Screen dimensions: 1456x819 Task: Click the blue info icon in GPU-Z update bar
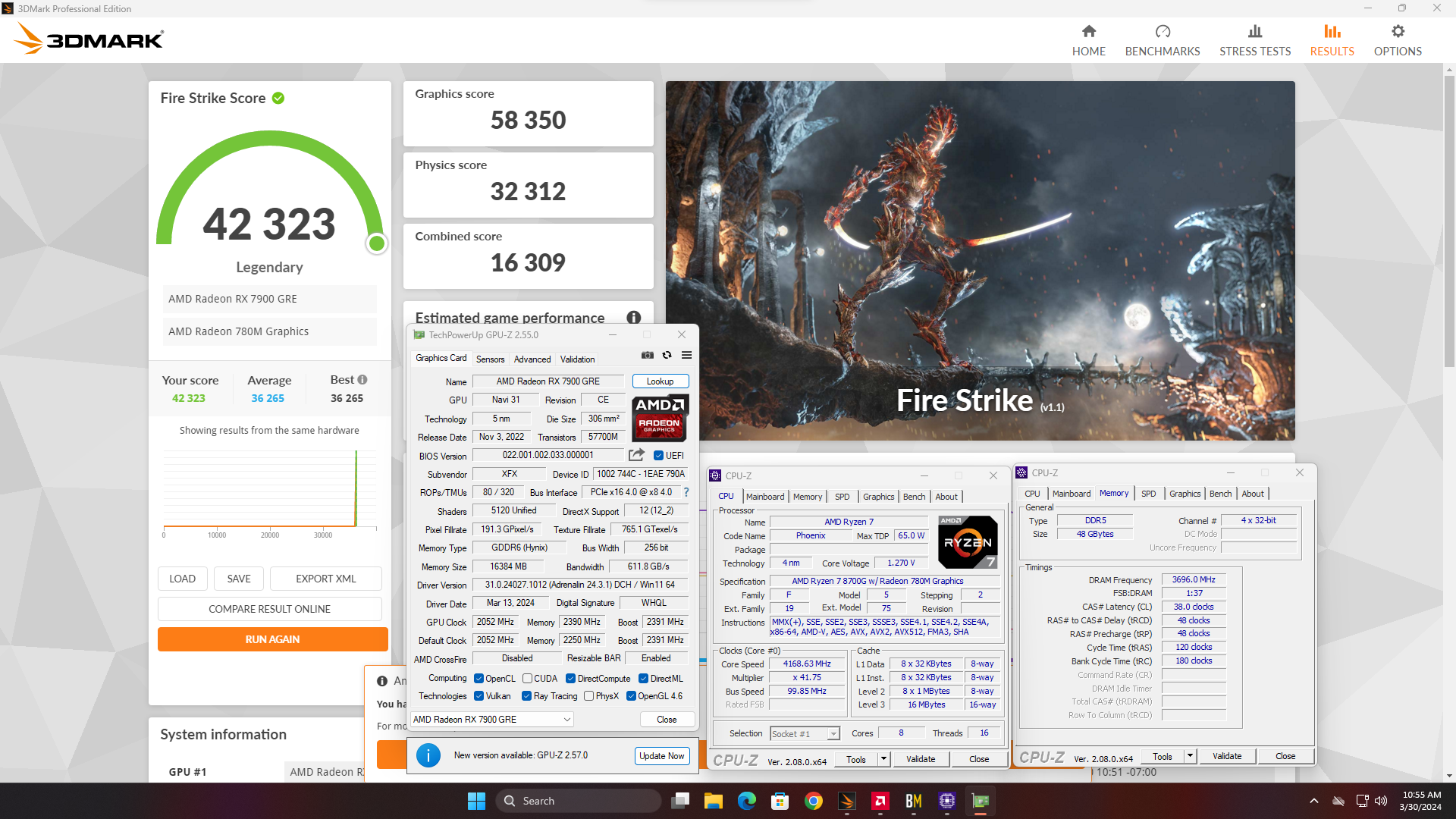point(428,755)
